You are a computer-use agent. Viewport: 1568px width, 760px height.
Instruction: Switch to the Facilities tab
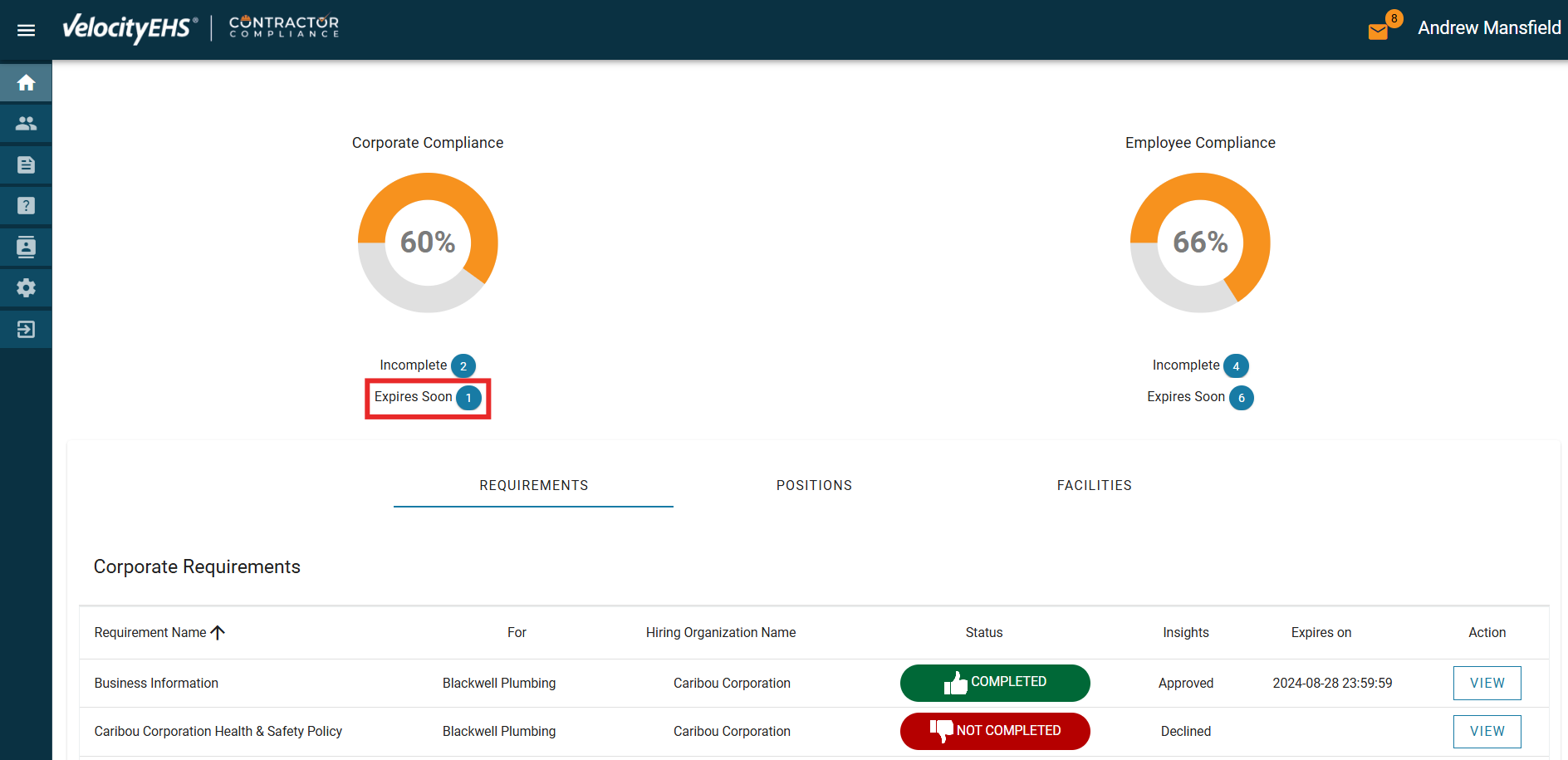coord(1094,485)
